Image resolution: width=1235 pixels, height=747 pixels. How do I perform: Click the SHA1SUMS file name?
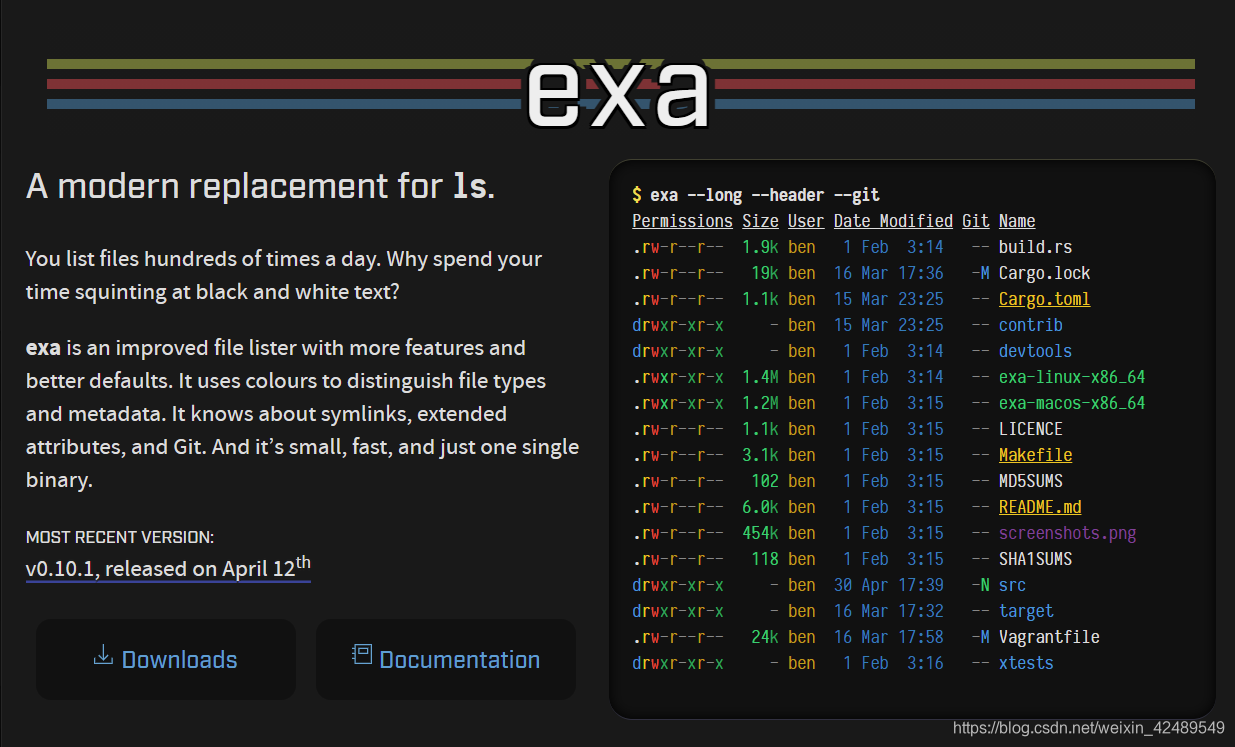1035,559
